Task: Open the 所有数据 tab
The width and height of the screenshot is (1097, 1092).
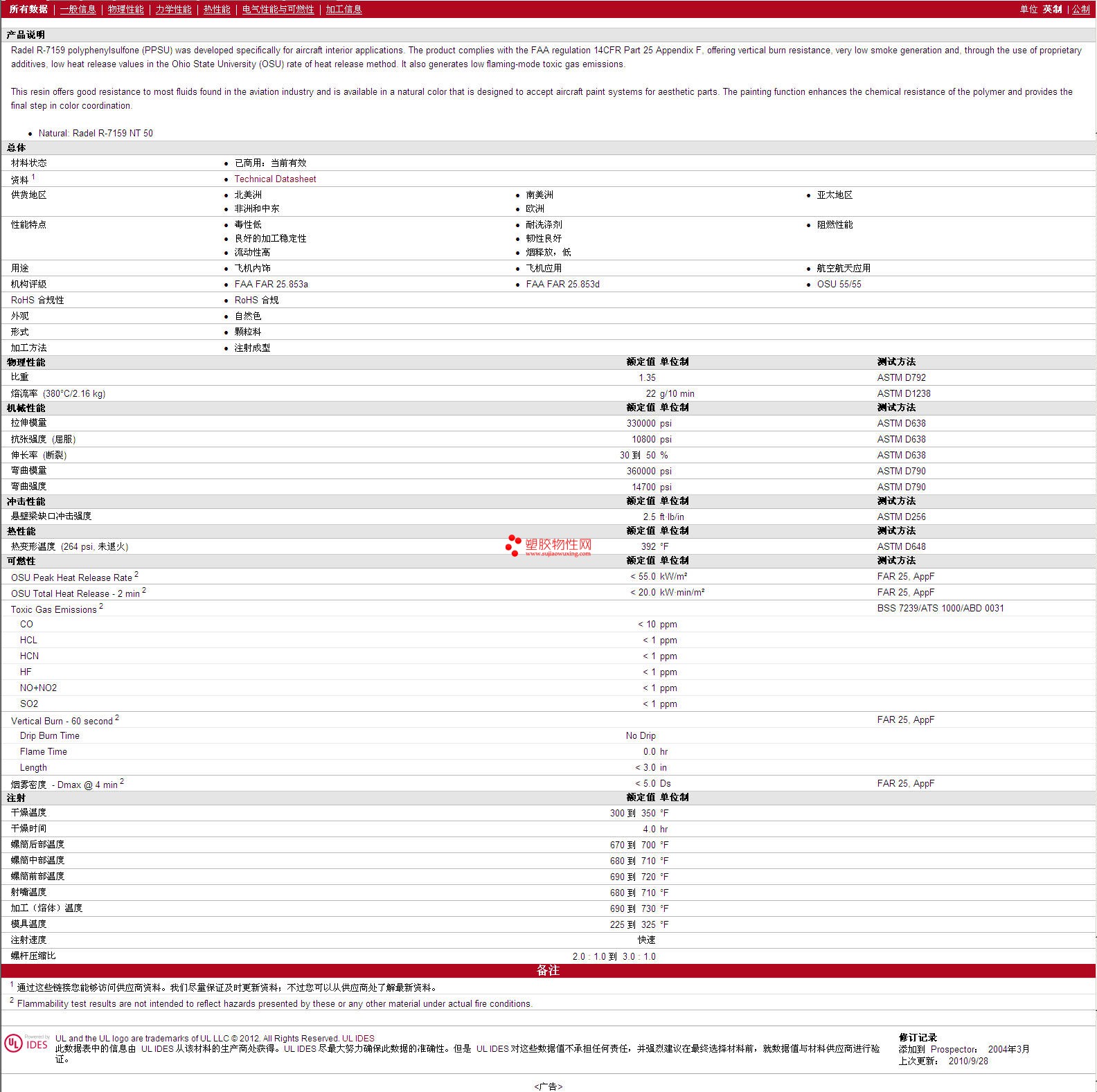Action: (x=28, y=9)
